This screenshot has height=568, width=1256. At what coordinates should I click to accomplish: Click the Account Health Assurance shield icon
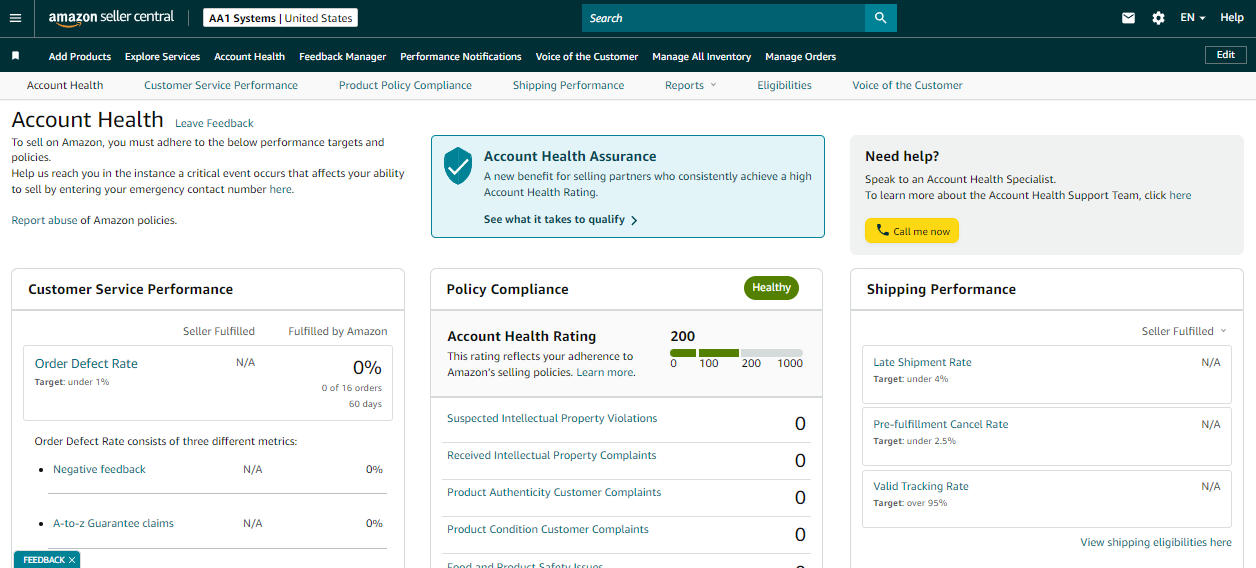point(458,165)
